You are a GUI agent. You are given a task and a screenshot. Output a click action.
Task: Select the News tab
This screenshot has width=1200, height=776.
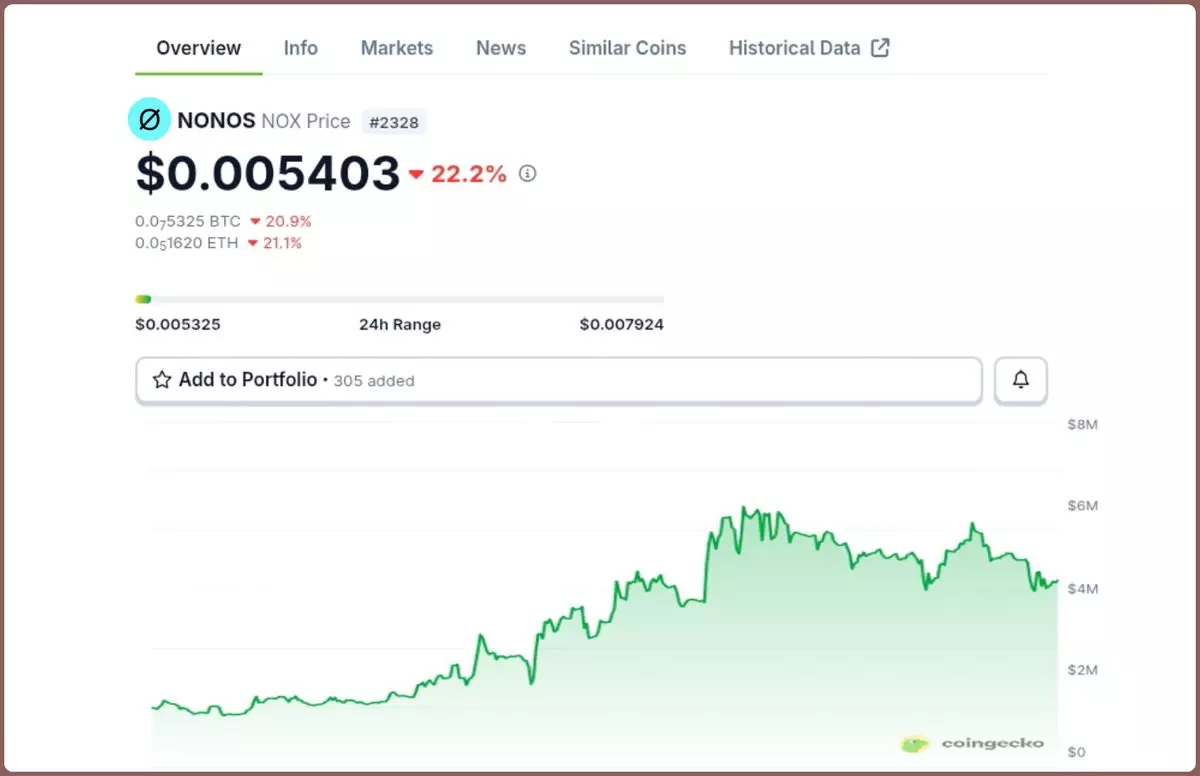(501, 48)
